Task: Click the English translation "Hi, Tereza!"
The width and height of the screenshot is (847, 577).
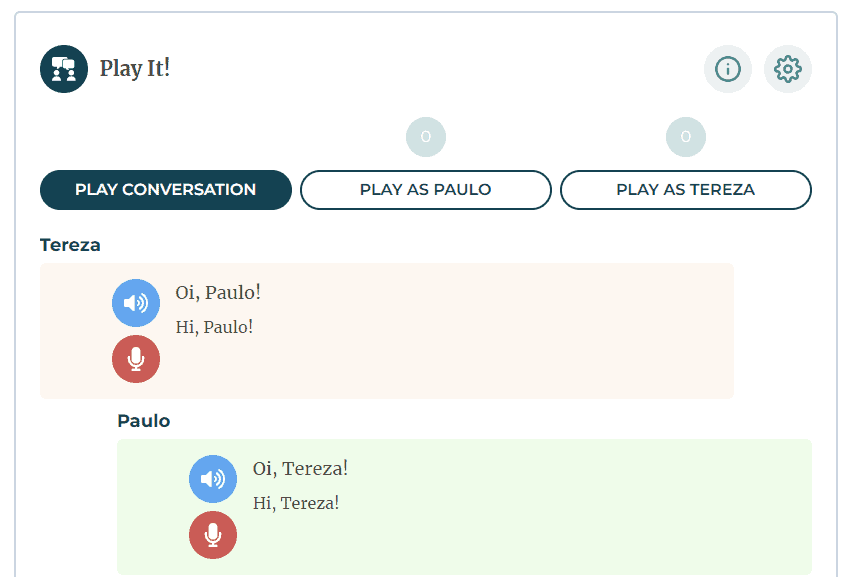Action: pos(296,502)
